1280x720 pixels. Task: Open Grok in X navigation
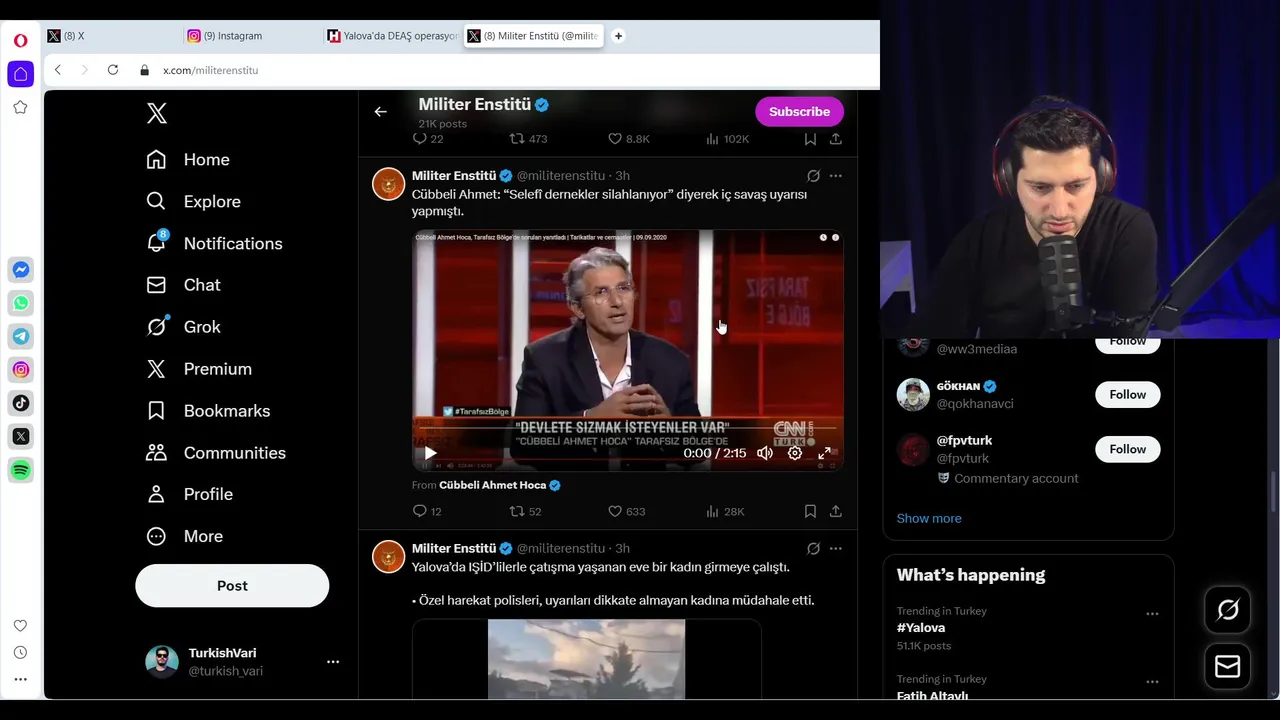(183, 327)
